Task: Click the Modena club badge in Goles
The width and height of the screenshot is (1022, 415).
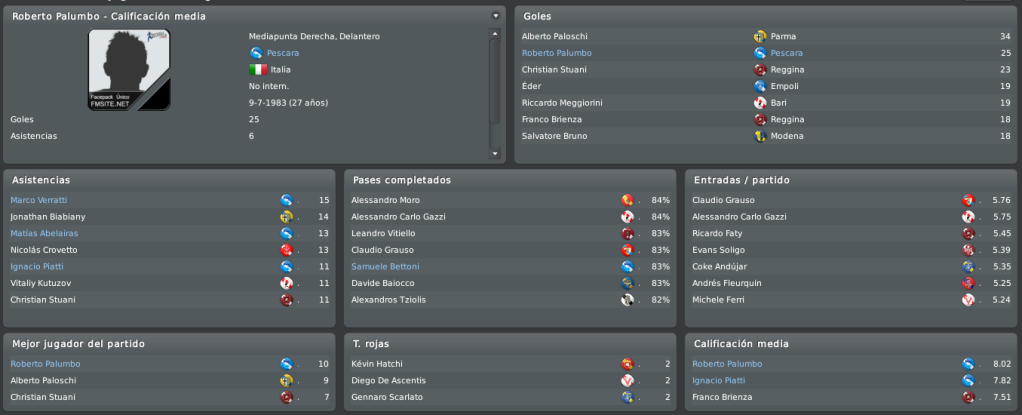Action: pos(759,136)
